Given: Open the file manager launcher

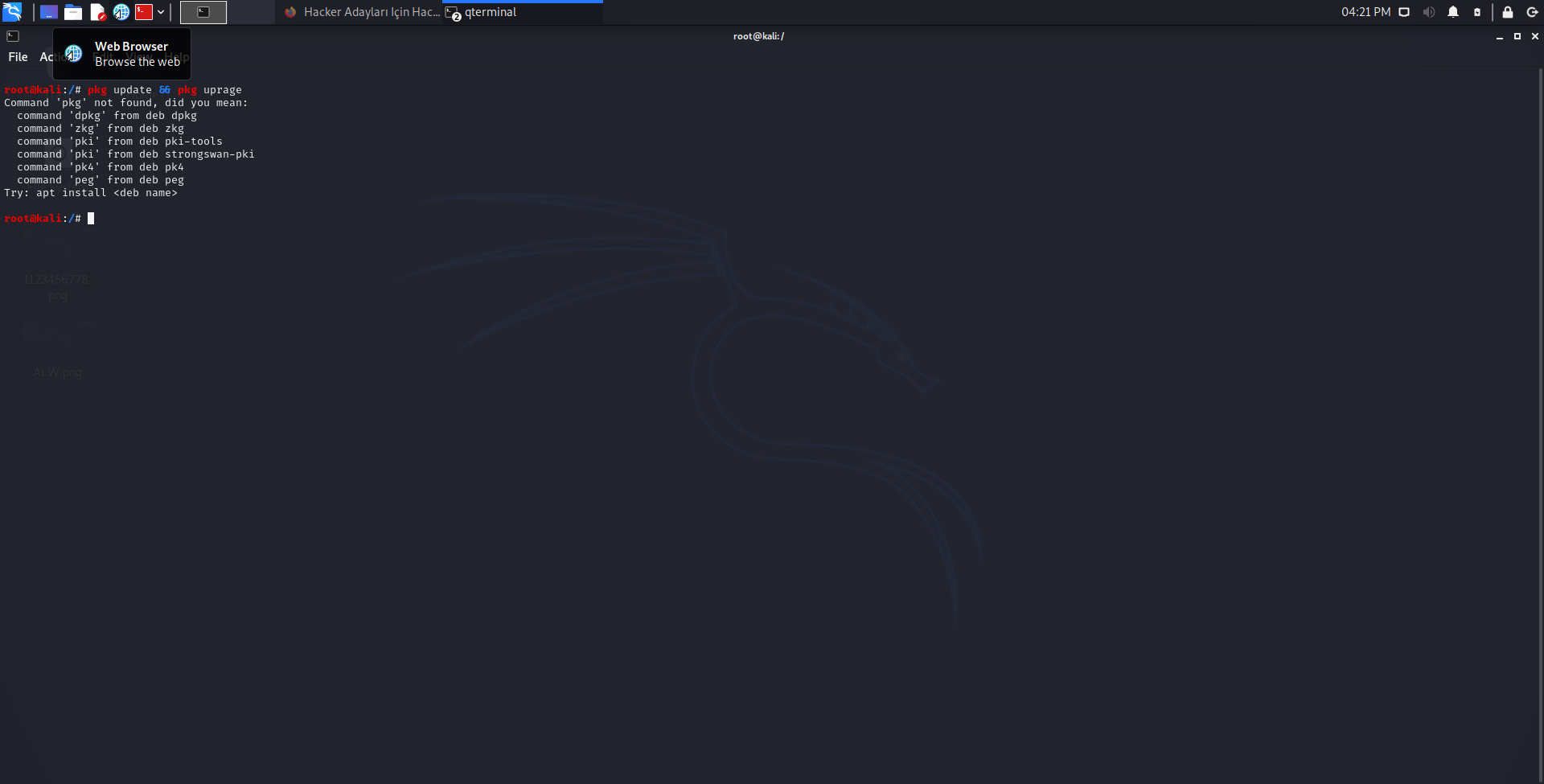Looking at the screenshot, I should [73, 12].
